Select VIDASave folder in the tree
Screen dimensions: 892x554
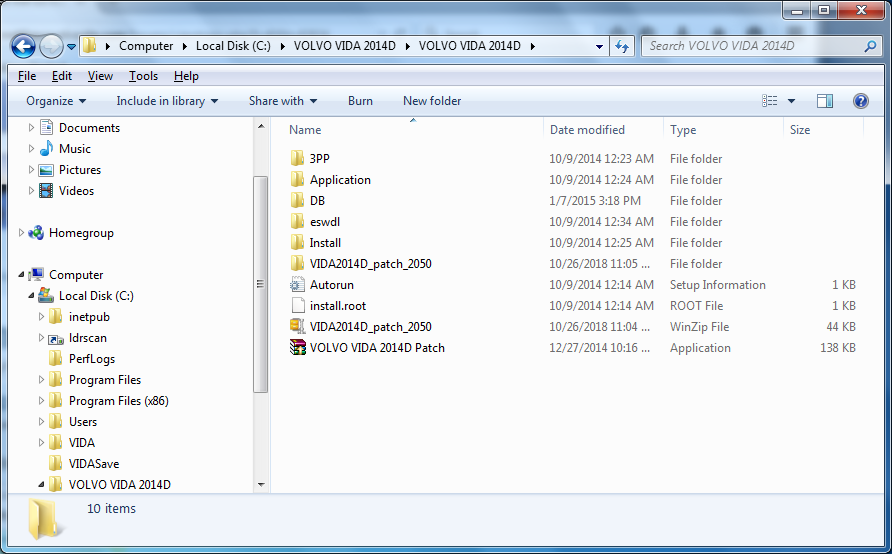[94, 464]
